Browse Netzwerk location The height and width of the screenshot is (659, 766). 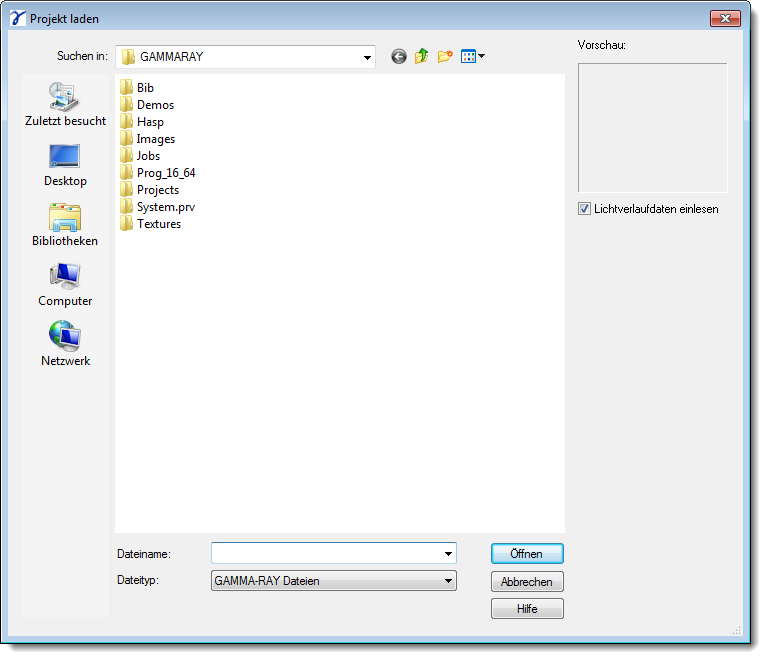point(65,345)
